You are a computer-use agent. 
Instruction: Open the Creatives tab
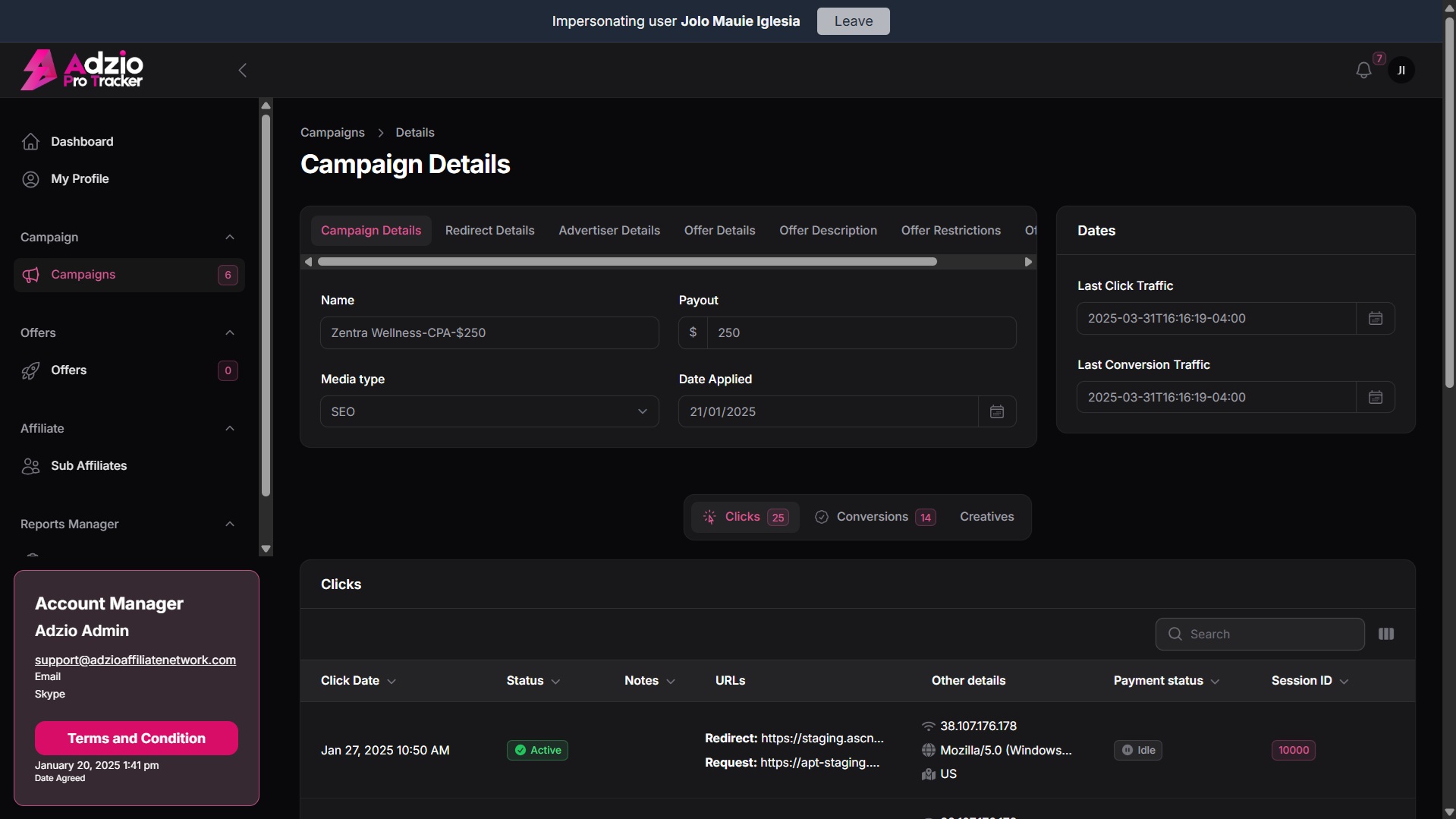pyautogui.click(x=986, y=517)
